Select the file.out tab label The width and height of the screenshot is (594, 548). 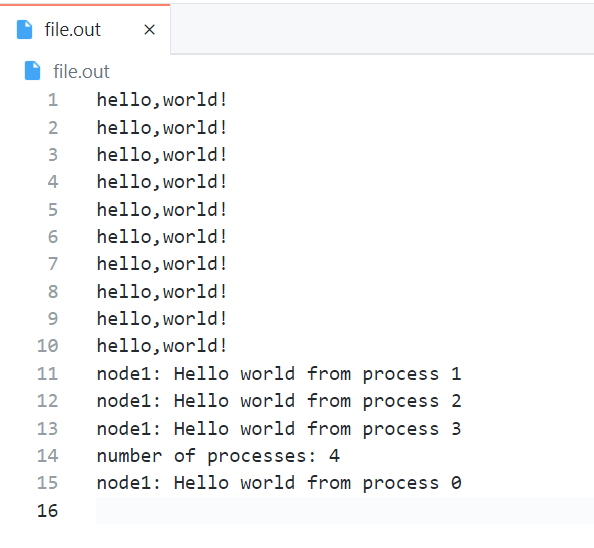73,30
